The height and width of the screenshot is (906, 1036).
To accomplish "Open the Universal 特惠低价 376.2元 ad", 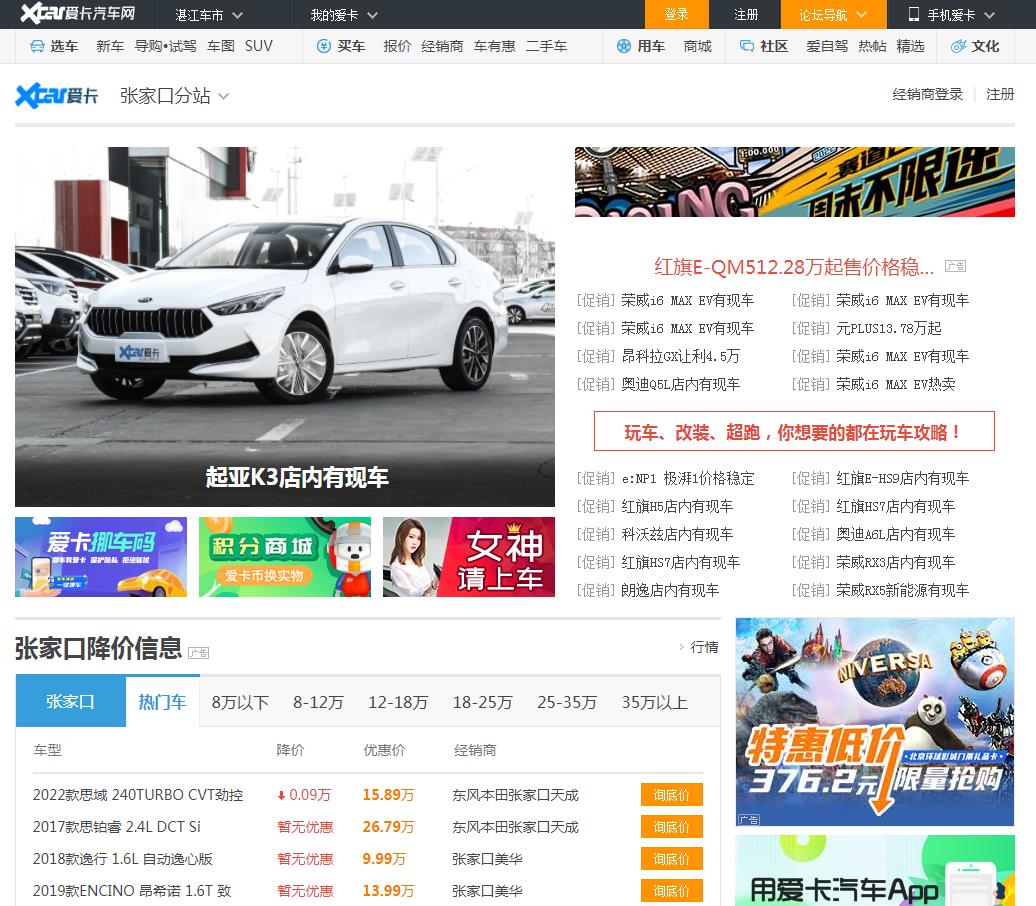I will pyautogui.click(x=875, y=722).
